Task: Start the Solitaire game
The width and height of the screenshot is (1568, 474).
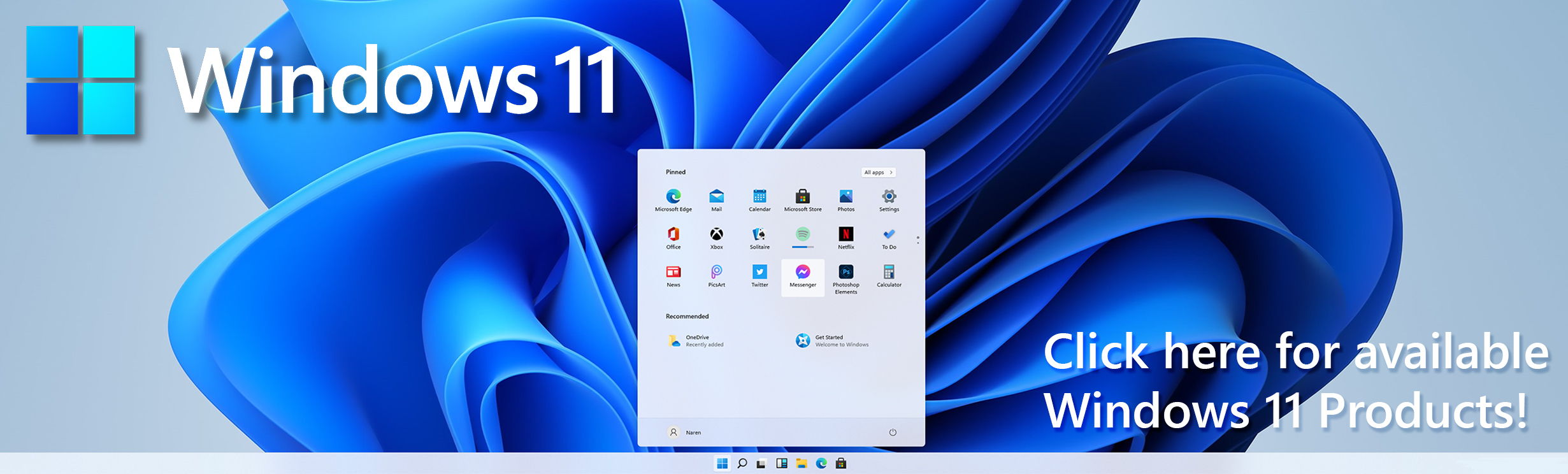Action: 759,238
